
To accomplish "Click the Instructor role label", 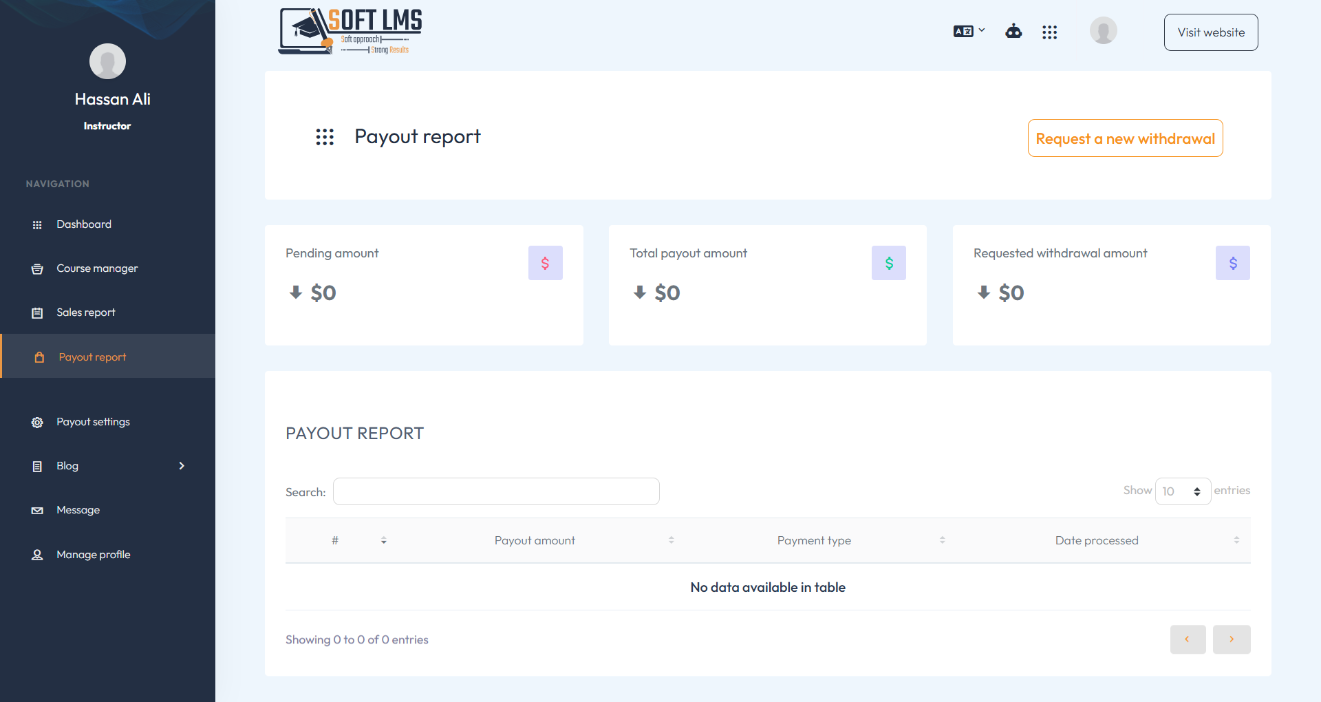I will click(107, 126).
